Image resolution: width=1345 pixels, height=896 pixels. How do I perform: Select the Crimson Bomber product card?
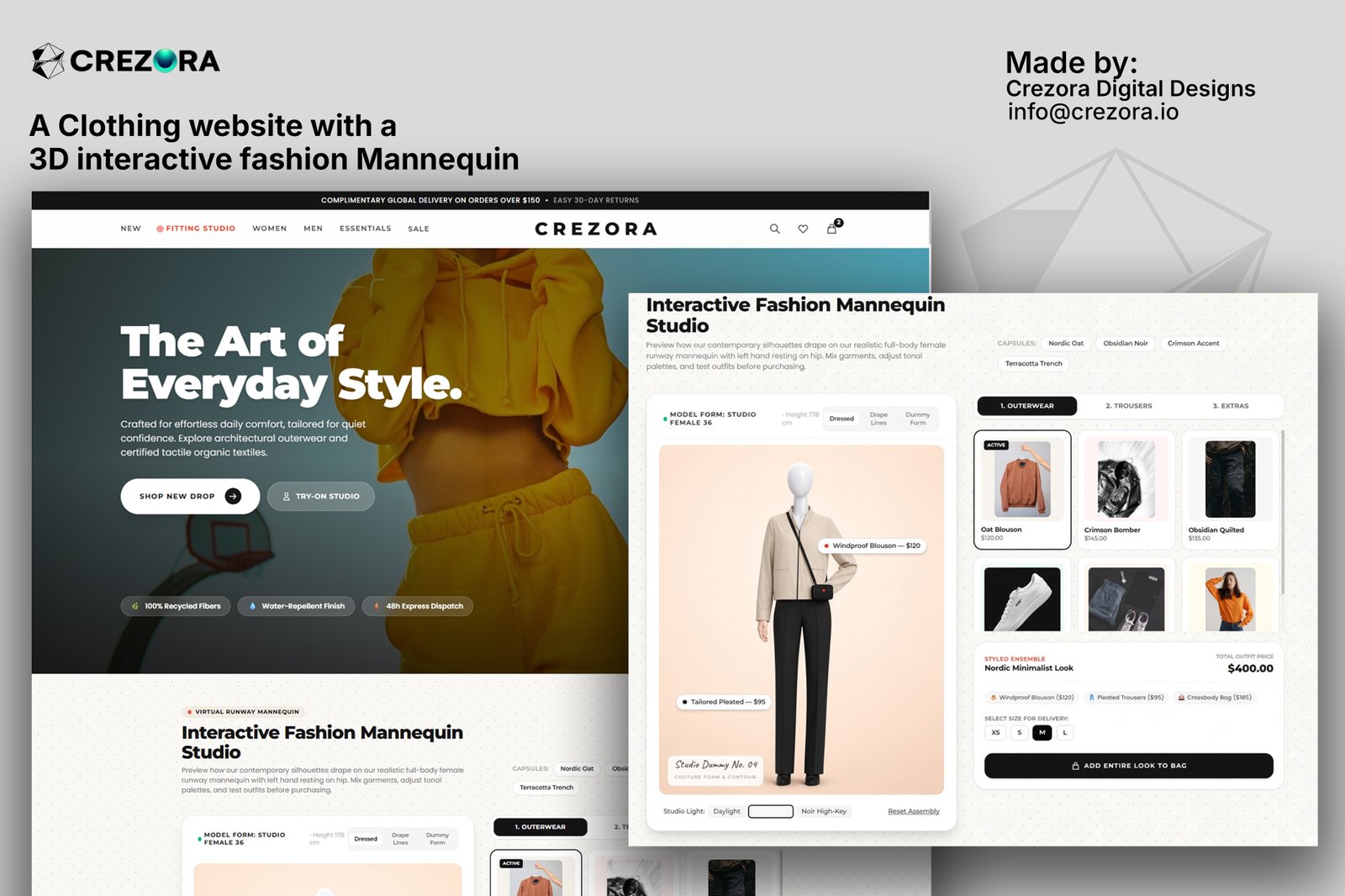coord(1126,490)
